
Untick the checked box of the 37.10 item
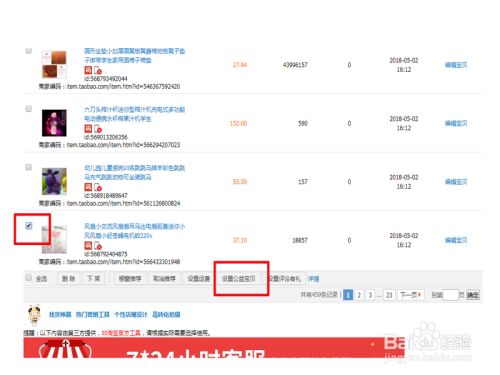tap(29, 226)
